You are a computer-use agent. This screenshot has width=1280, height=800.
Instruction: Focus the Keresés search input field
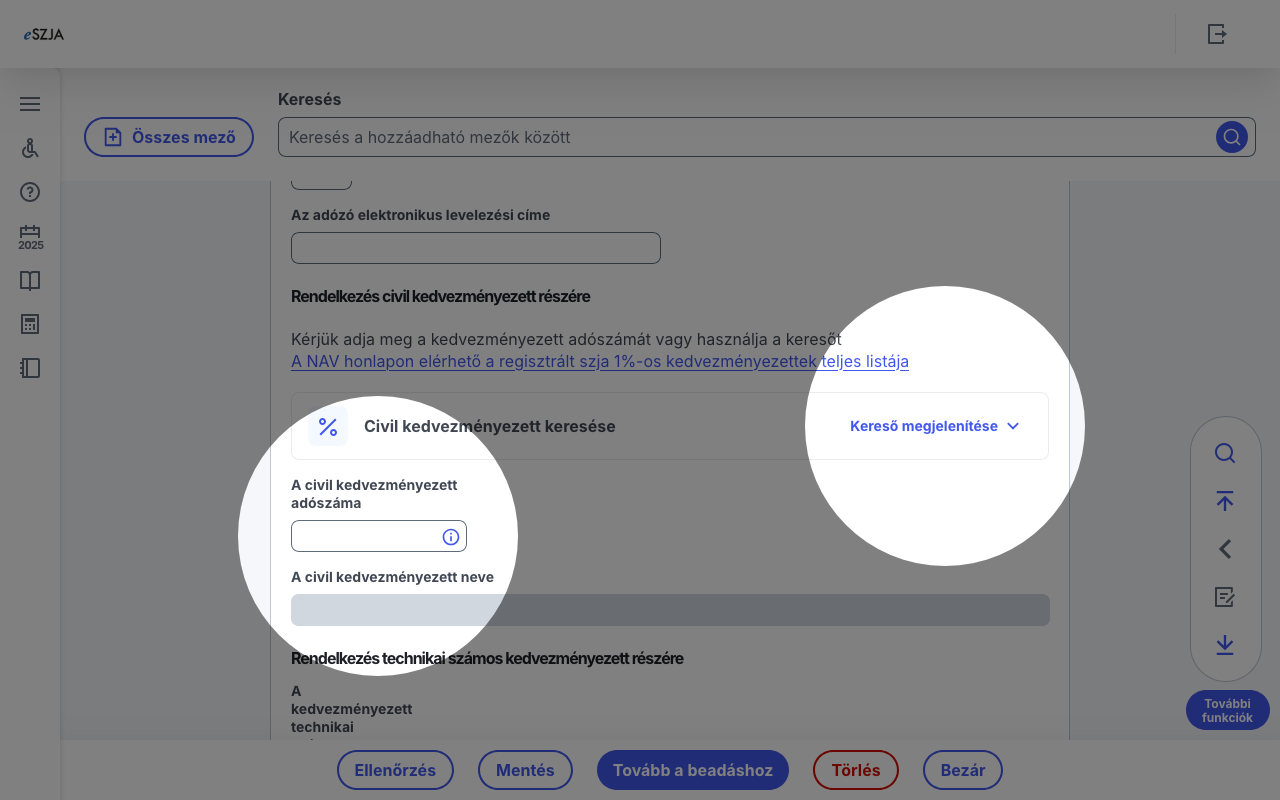click(x=745, y=137)
